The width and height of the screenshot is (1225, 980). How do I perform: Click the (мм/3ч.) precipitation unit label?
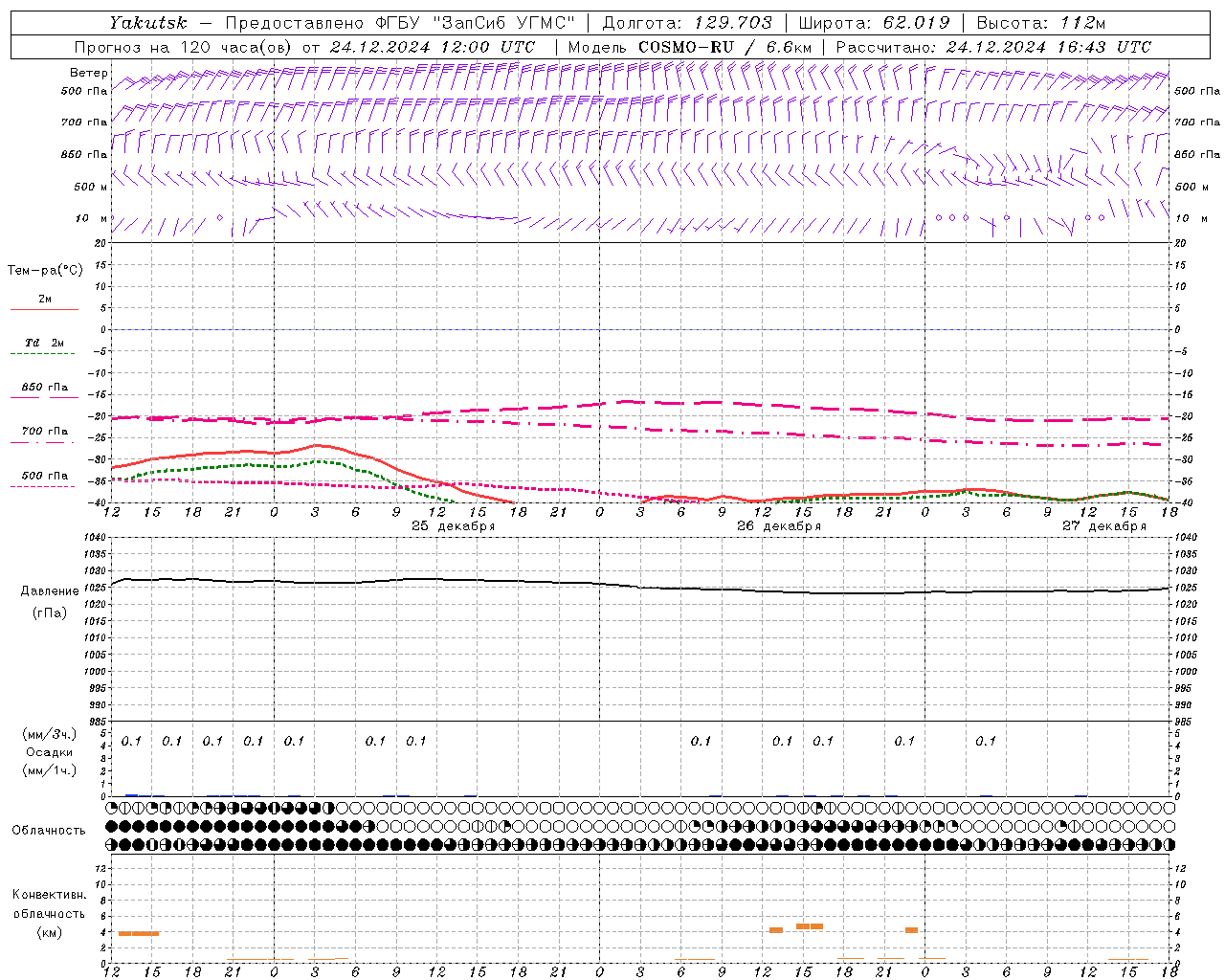point(49,734)
